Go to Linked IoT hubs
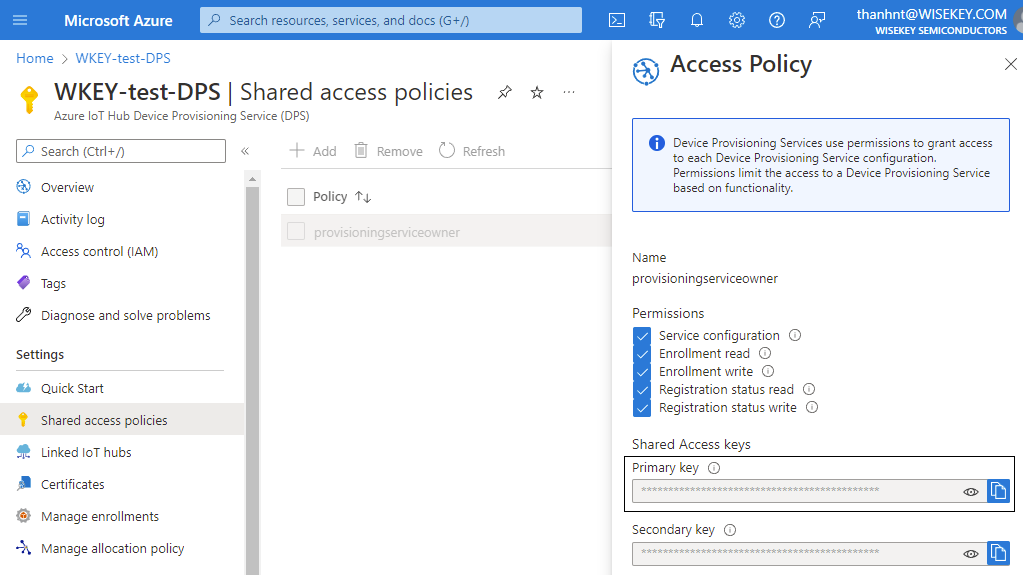1023x575 pixels. 86,452
